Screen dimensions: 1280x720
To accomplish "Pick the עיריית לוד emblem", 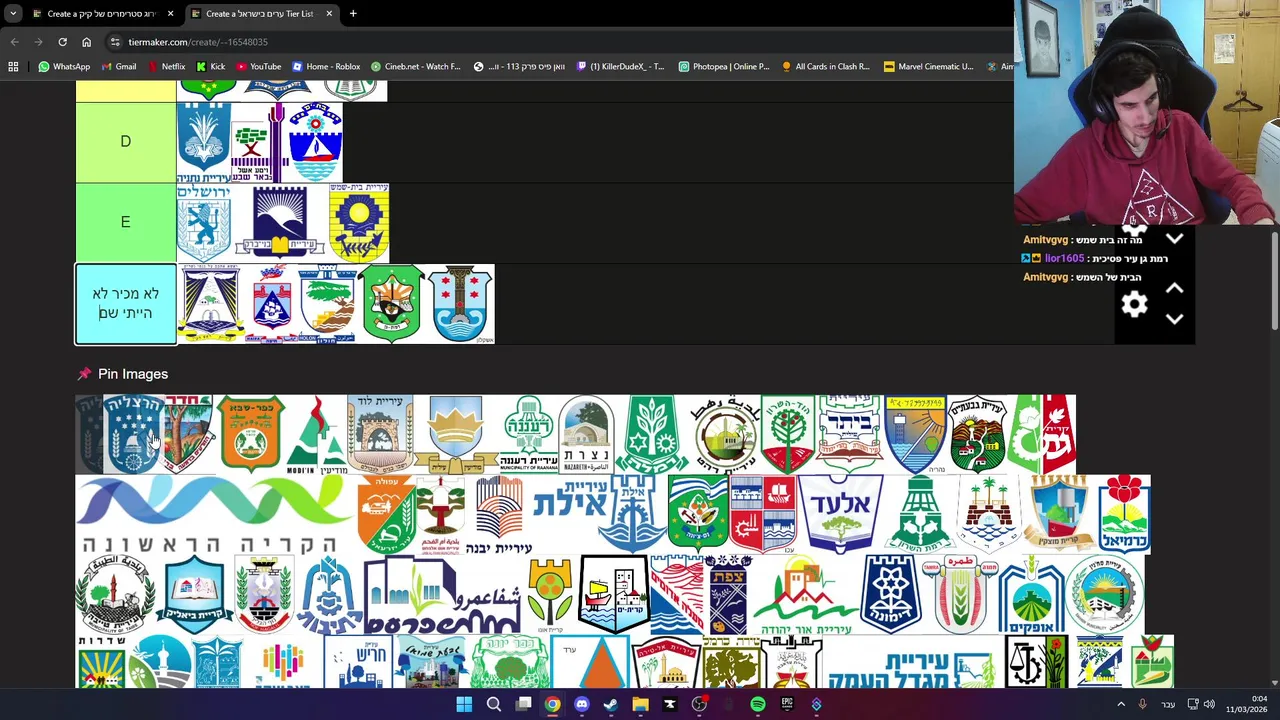I will [x=380, y=434].
